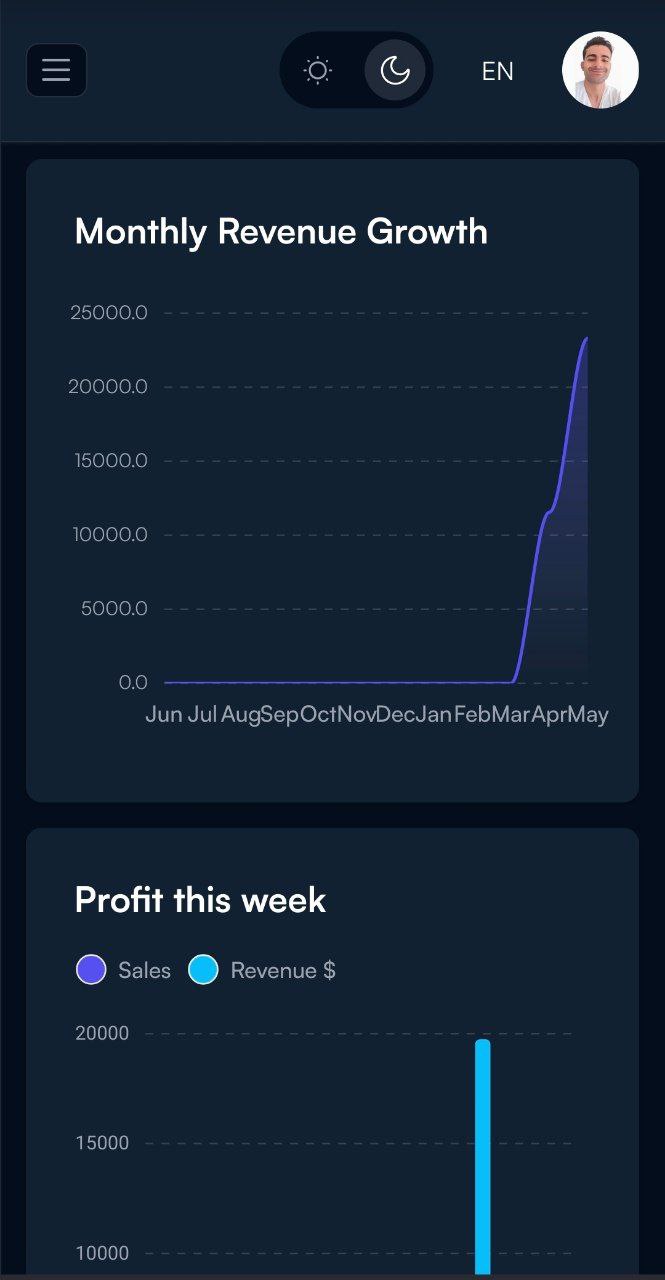Click the Profit this week heading
Viewport: 665px width, 1280px height.
pyautogui.click(x=200, y=900)
